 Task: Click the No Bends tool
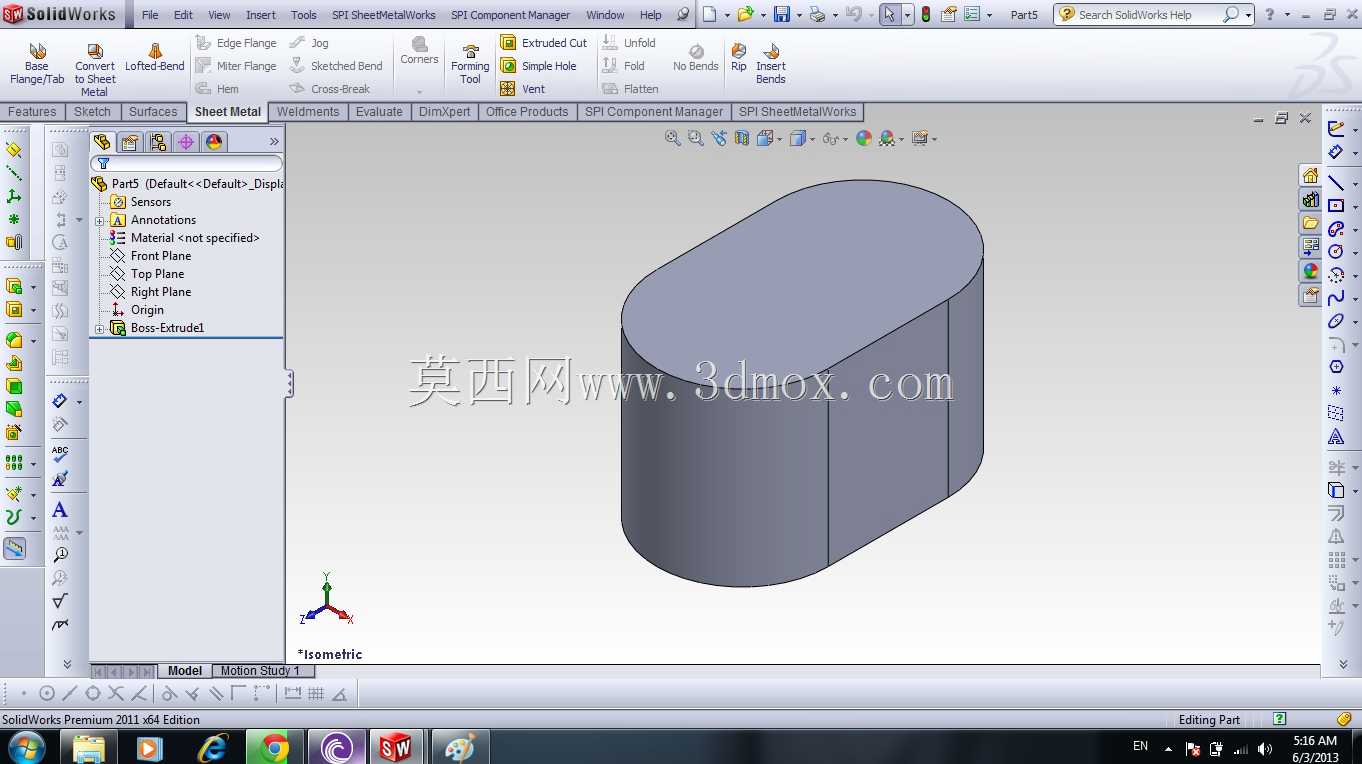click(x=696, y=58)
